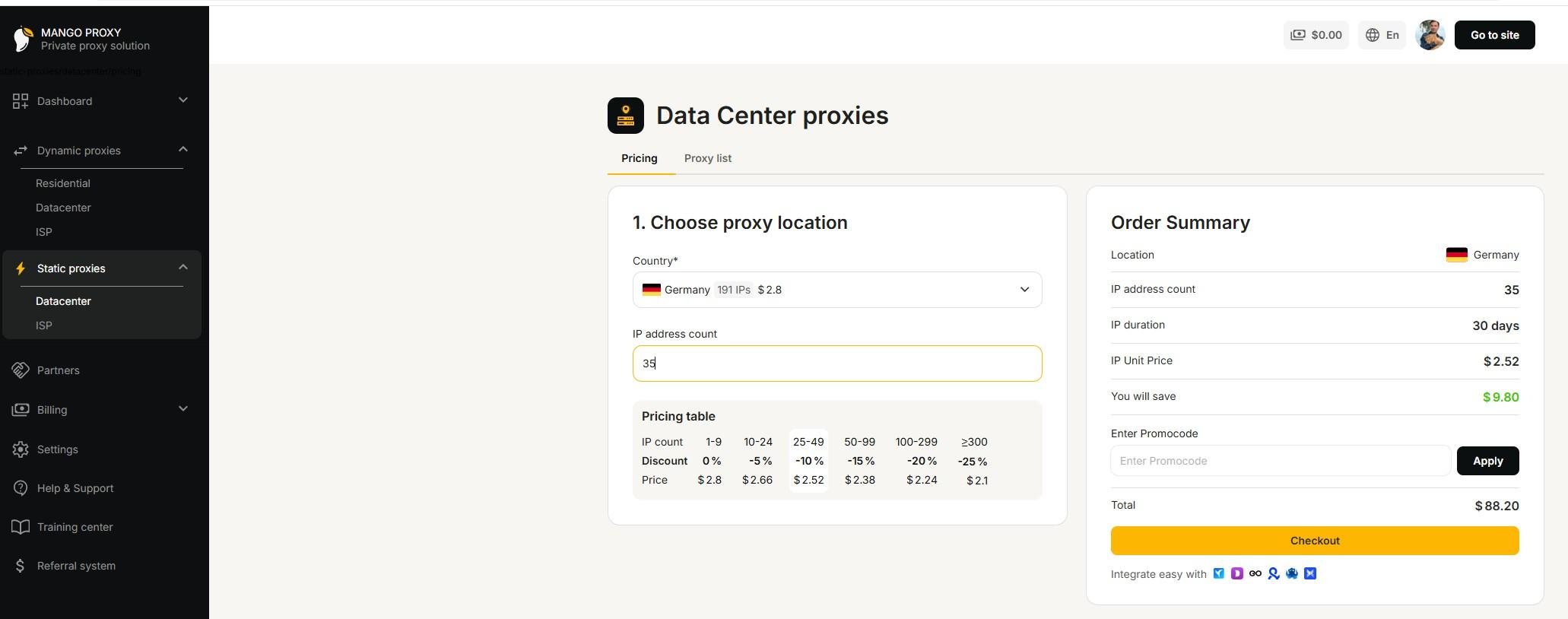Click the Help & Support question icon

pos(21,488)
